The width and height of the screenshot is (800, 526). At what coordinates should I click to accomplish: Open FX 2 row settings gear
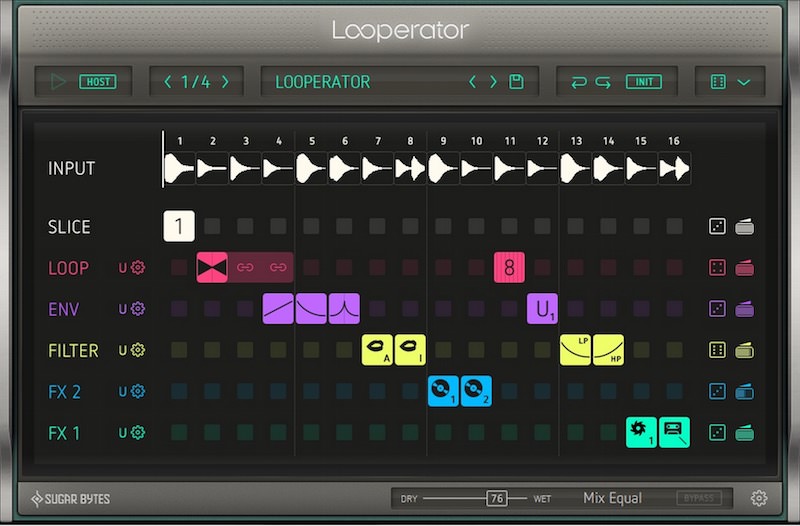point(138,391)
